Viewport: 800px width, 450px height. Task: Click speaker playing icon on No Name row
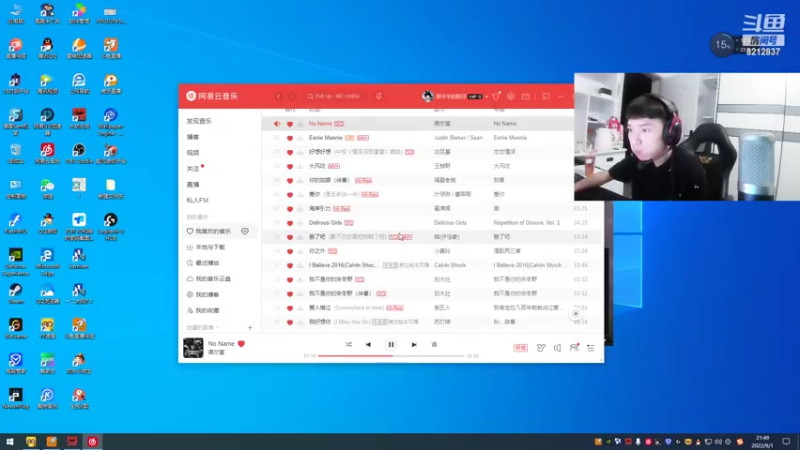point(277,123)
